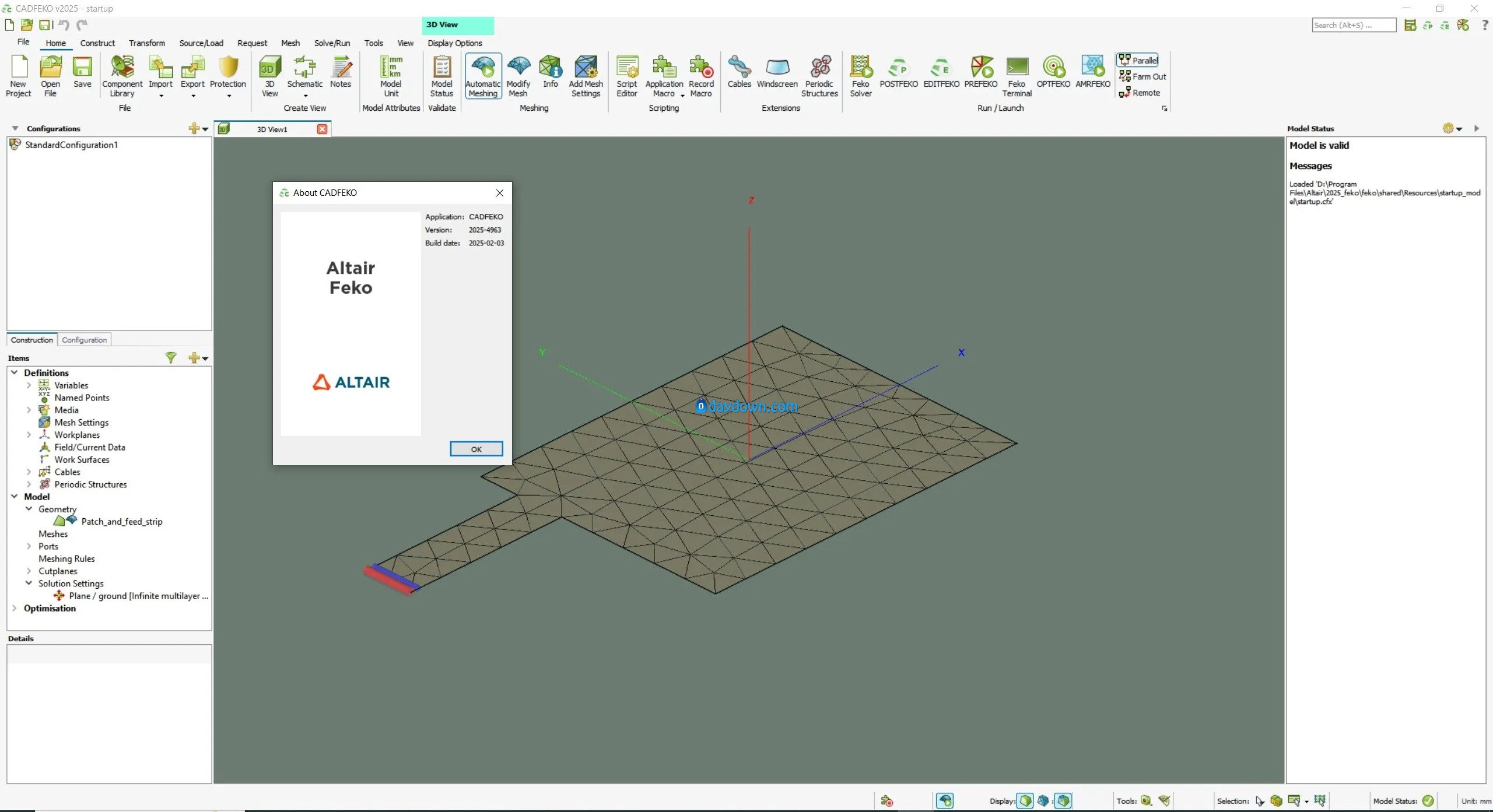Launch EDITFEKO

pyautogui.click(x=941, y=72)
